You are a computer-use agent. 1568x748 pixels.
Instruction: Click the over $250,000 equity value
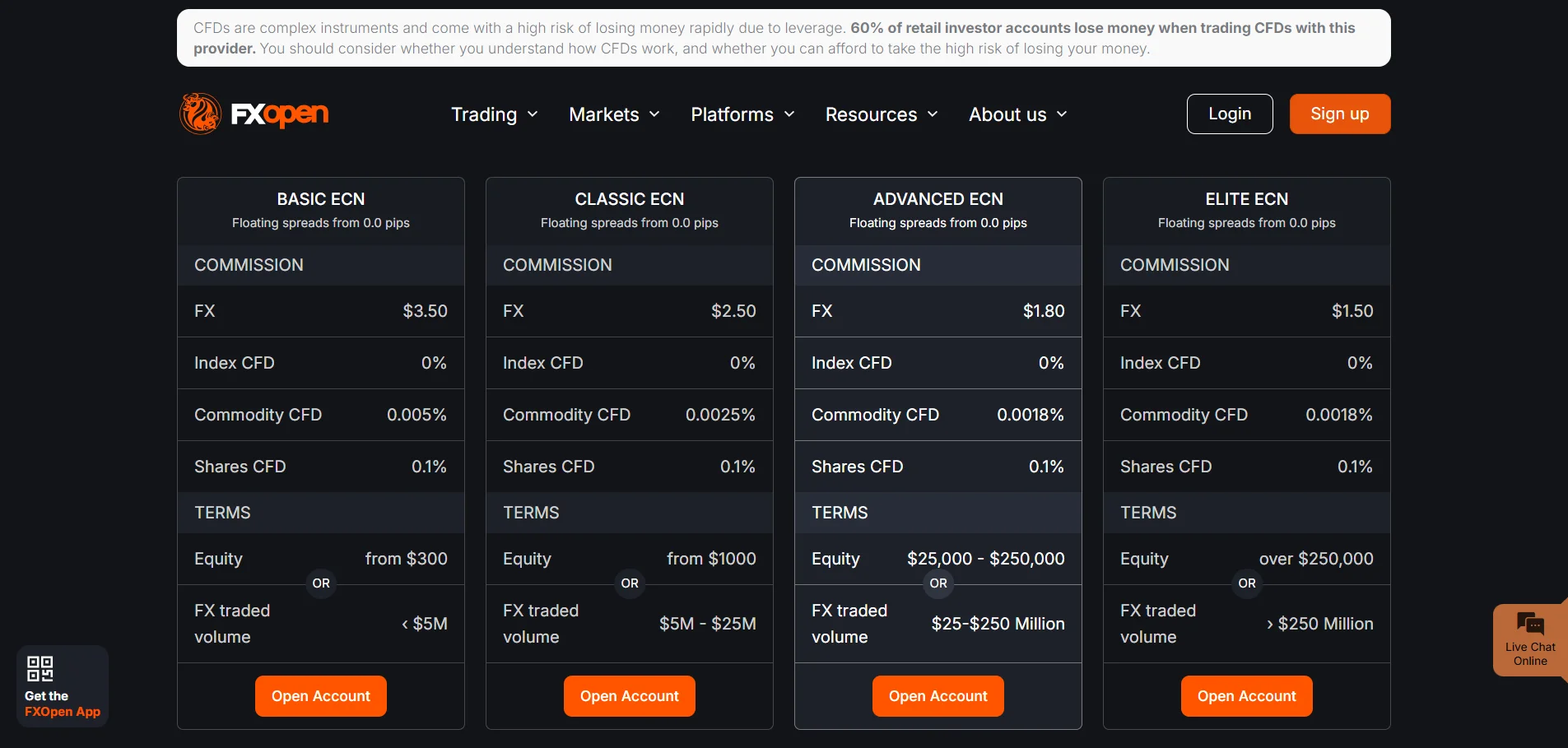[x=1316, y=559]
